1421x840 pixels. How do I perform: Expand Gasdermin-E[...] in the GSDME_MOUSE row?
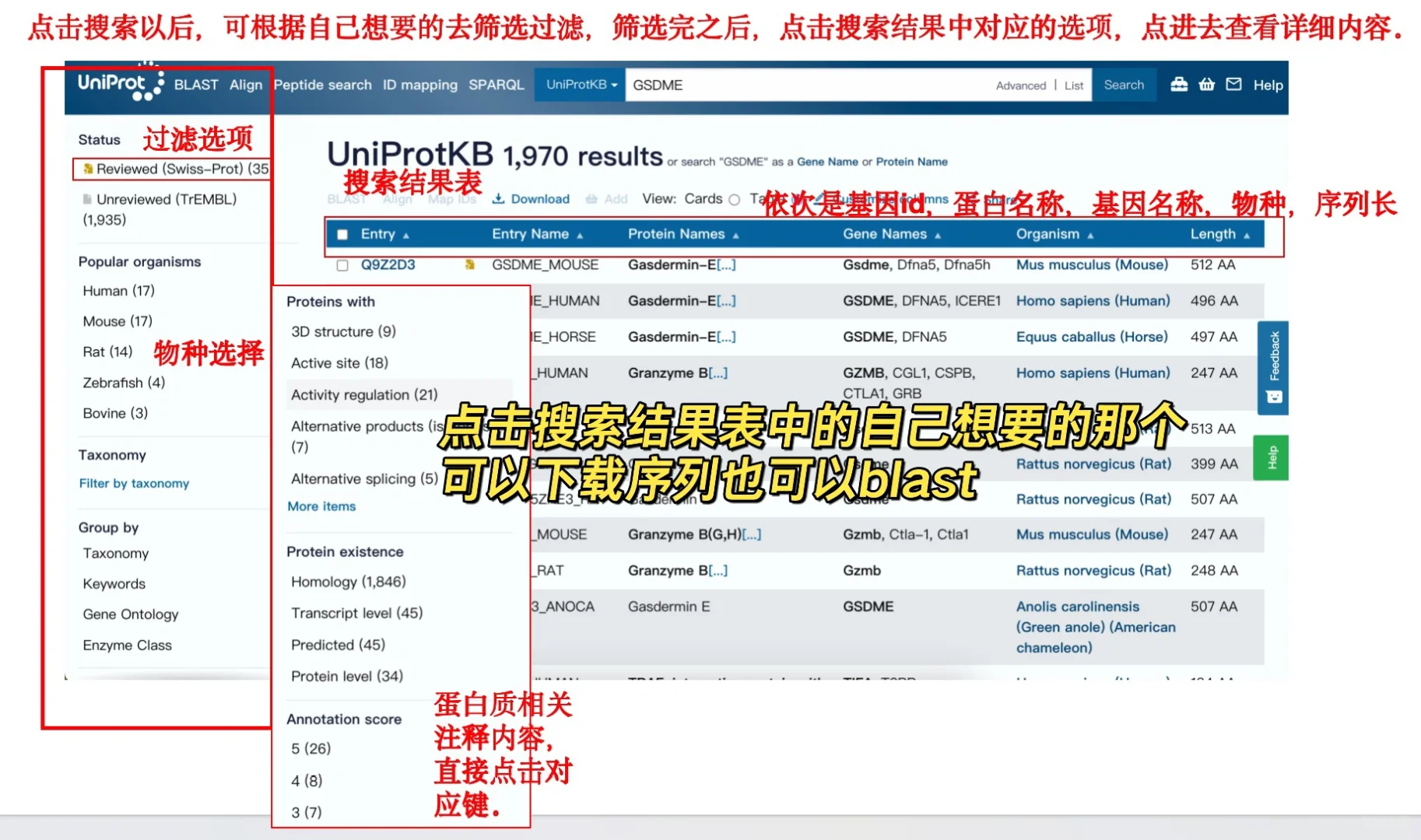coord(726,265)
